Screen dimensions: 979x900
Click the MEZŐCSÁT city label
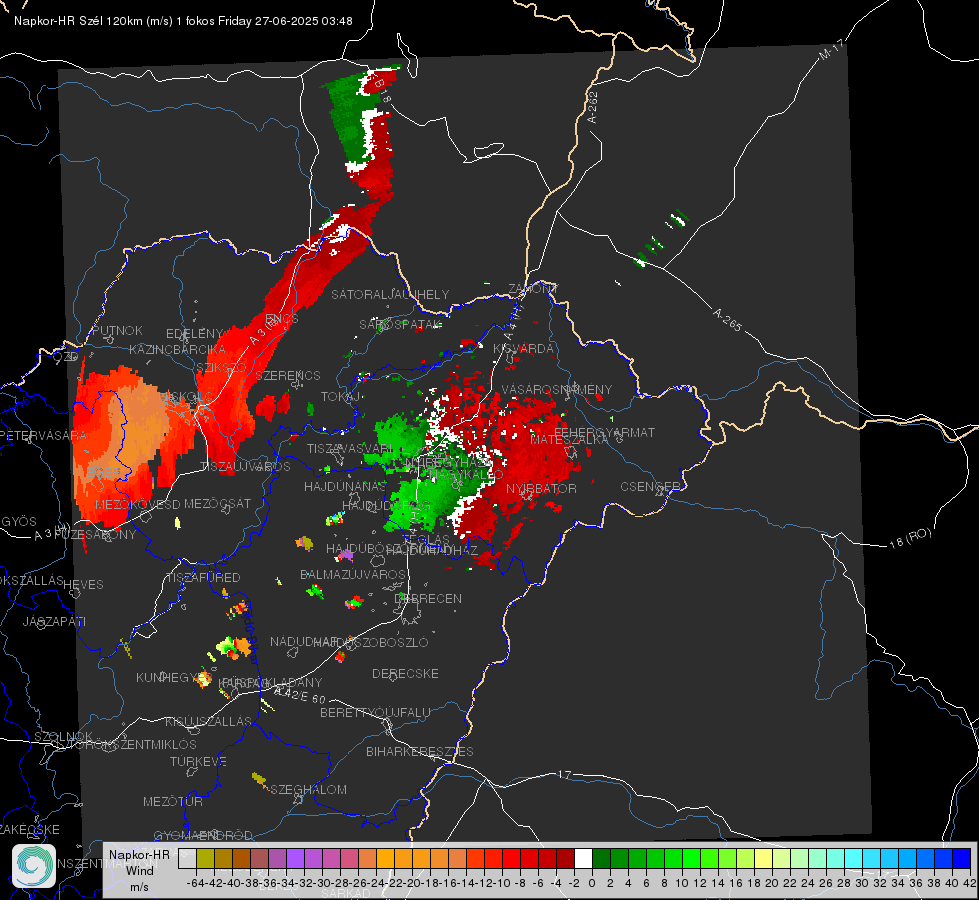click(217, 503)
